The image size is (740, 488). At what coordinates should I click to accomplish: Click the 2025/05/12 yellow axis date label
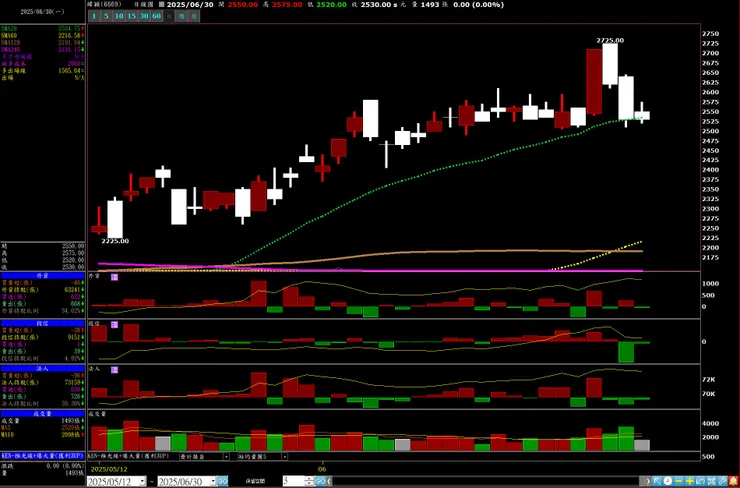coord(107,470)
